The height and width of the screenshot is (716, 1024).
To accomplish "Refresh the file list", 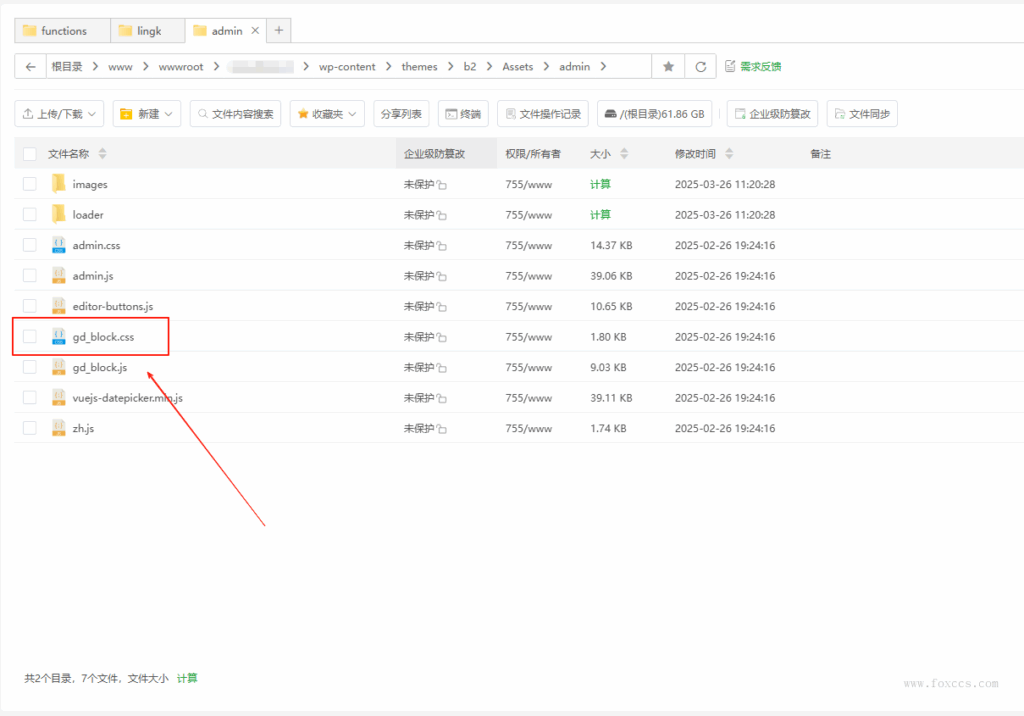I will (x=701, y=67).
